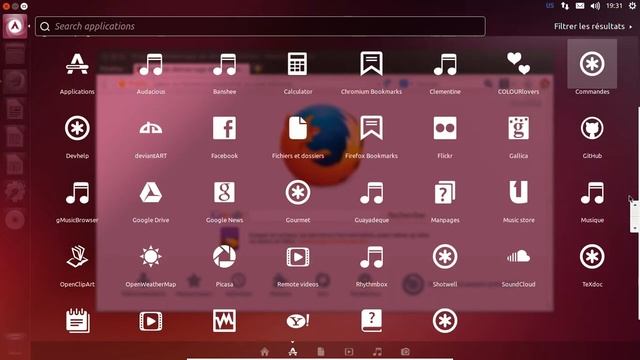Open the GitHub scope
This screenshot has height=360, width=640.
click(592, 128)
